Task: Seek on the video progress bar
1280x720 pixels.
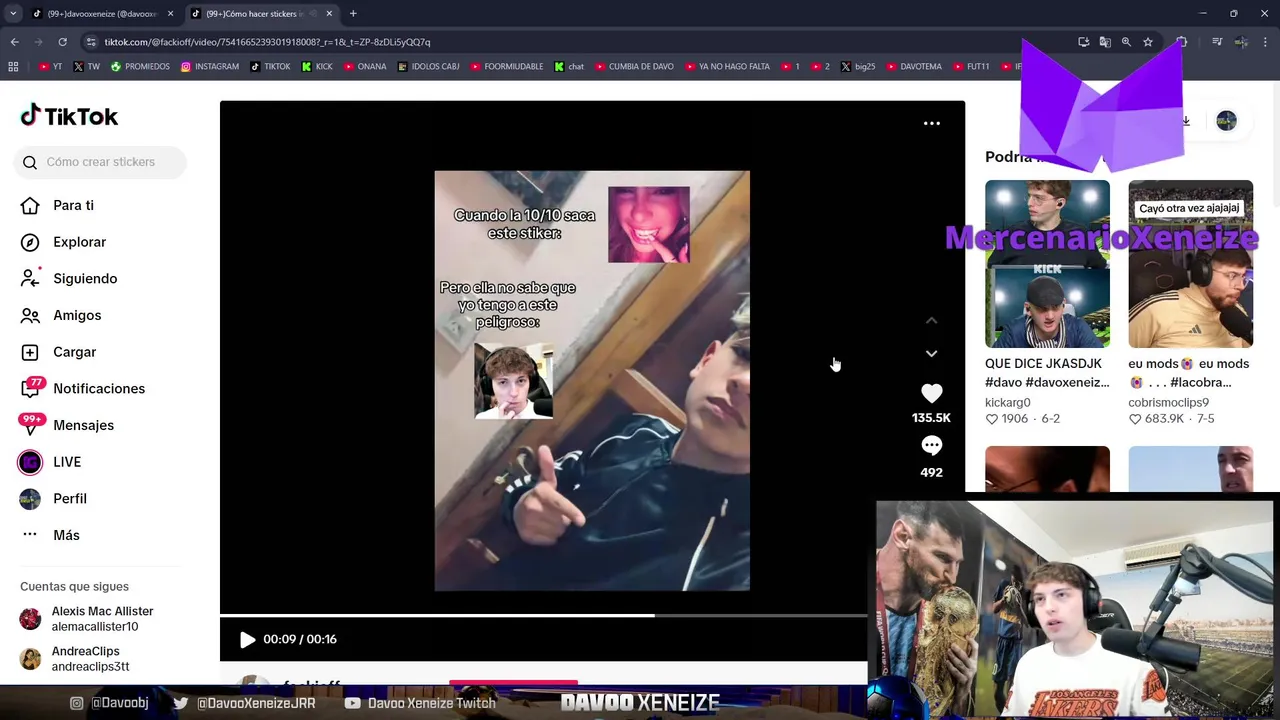Action: pos(543,615)
